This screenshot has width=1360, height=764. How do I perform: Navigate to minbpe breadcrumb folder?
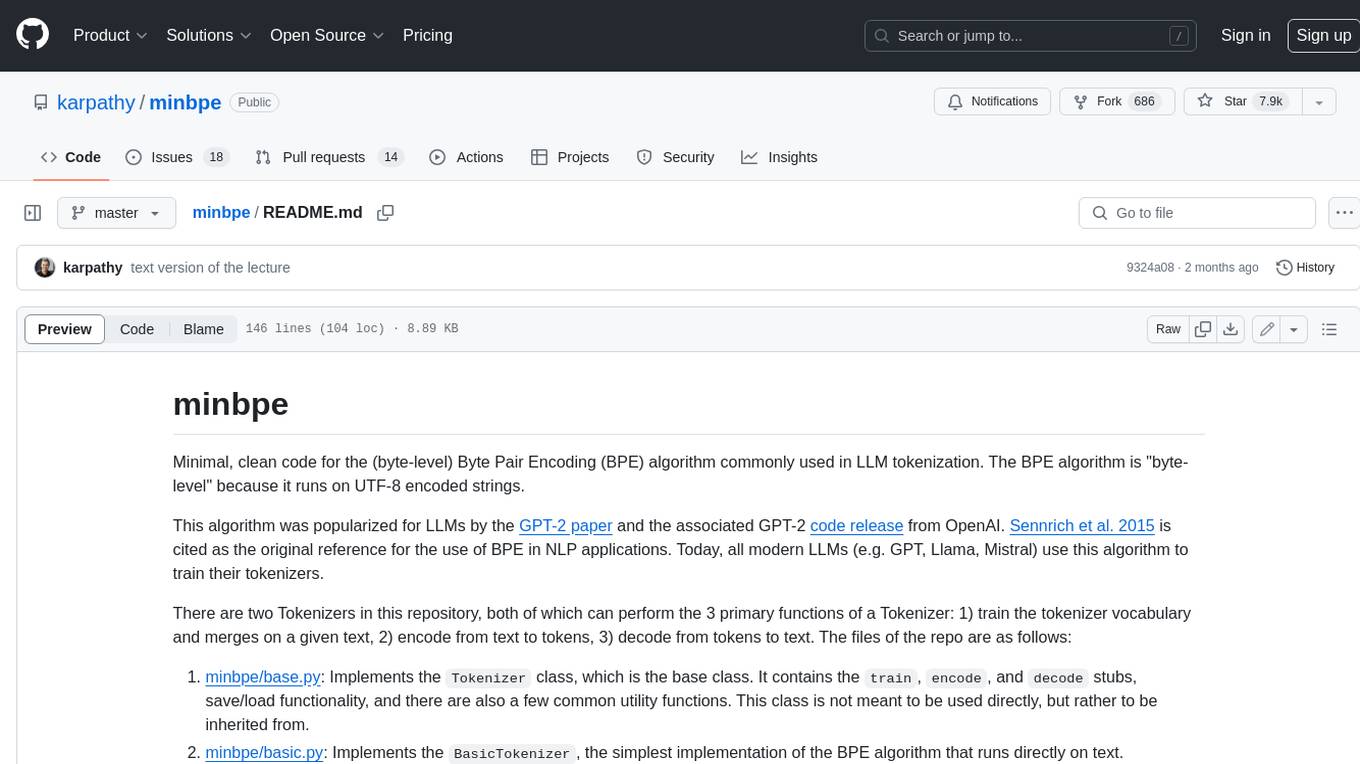click(x=221, y=212)
